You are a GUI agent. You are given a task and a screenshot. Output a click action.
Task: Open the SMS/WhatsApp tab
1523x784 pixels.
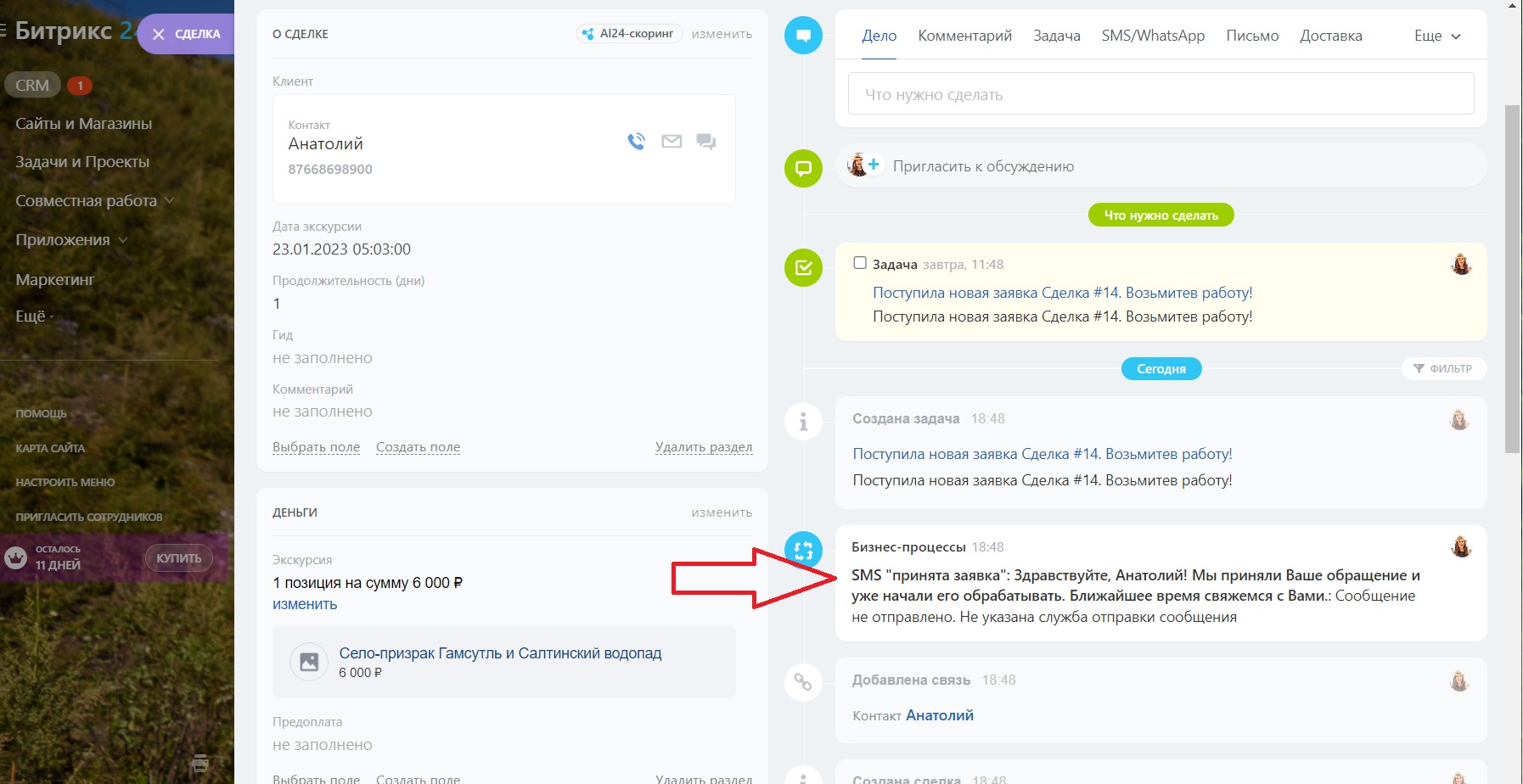tap(1153, 36)
